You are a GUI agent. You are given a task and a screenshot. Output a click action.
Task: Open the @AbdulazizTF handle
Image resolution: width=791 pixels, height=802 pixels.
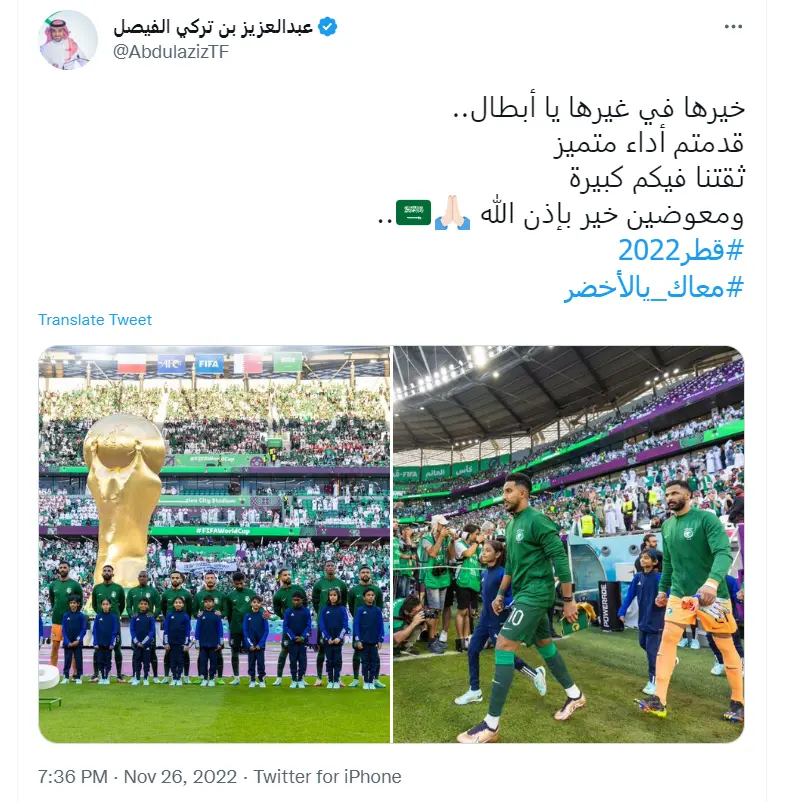(x=171, y=52)
